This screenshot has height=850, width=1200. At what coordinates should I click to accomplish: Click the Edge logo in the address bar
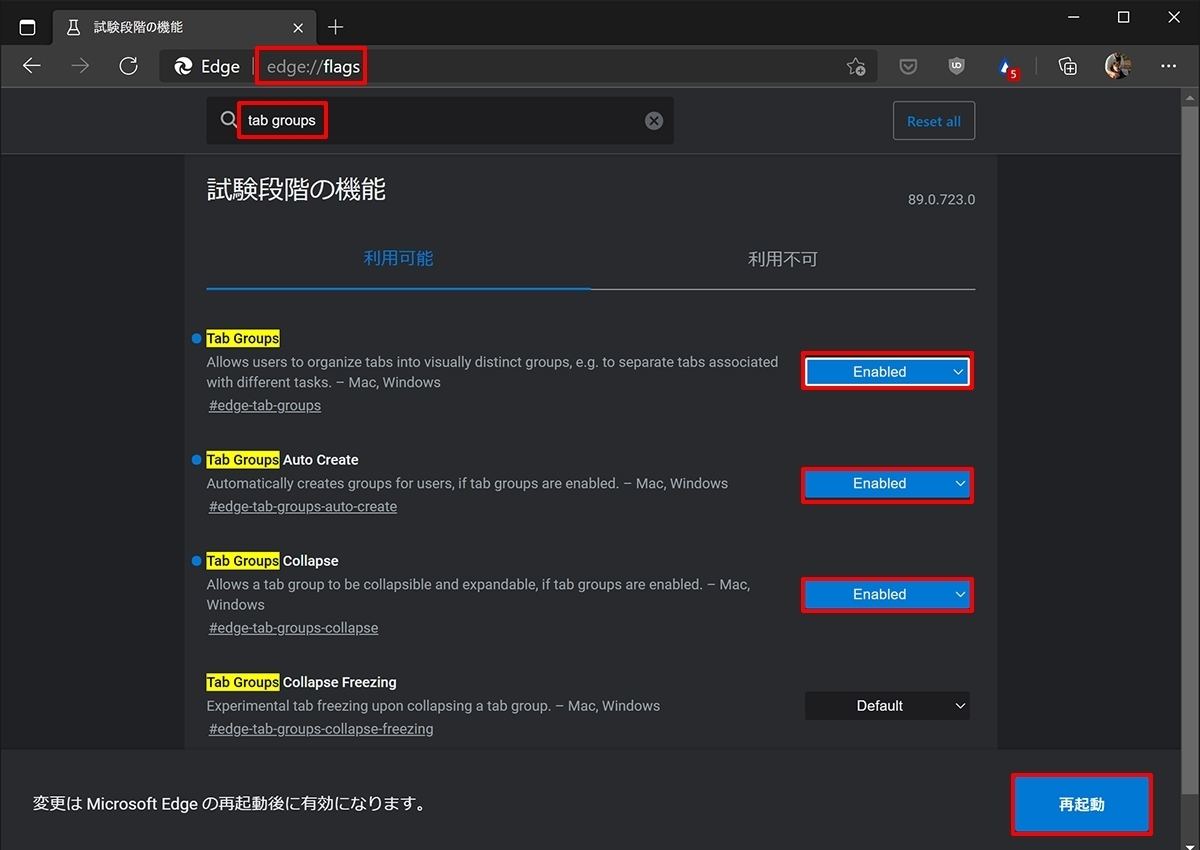[183, 67]
